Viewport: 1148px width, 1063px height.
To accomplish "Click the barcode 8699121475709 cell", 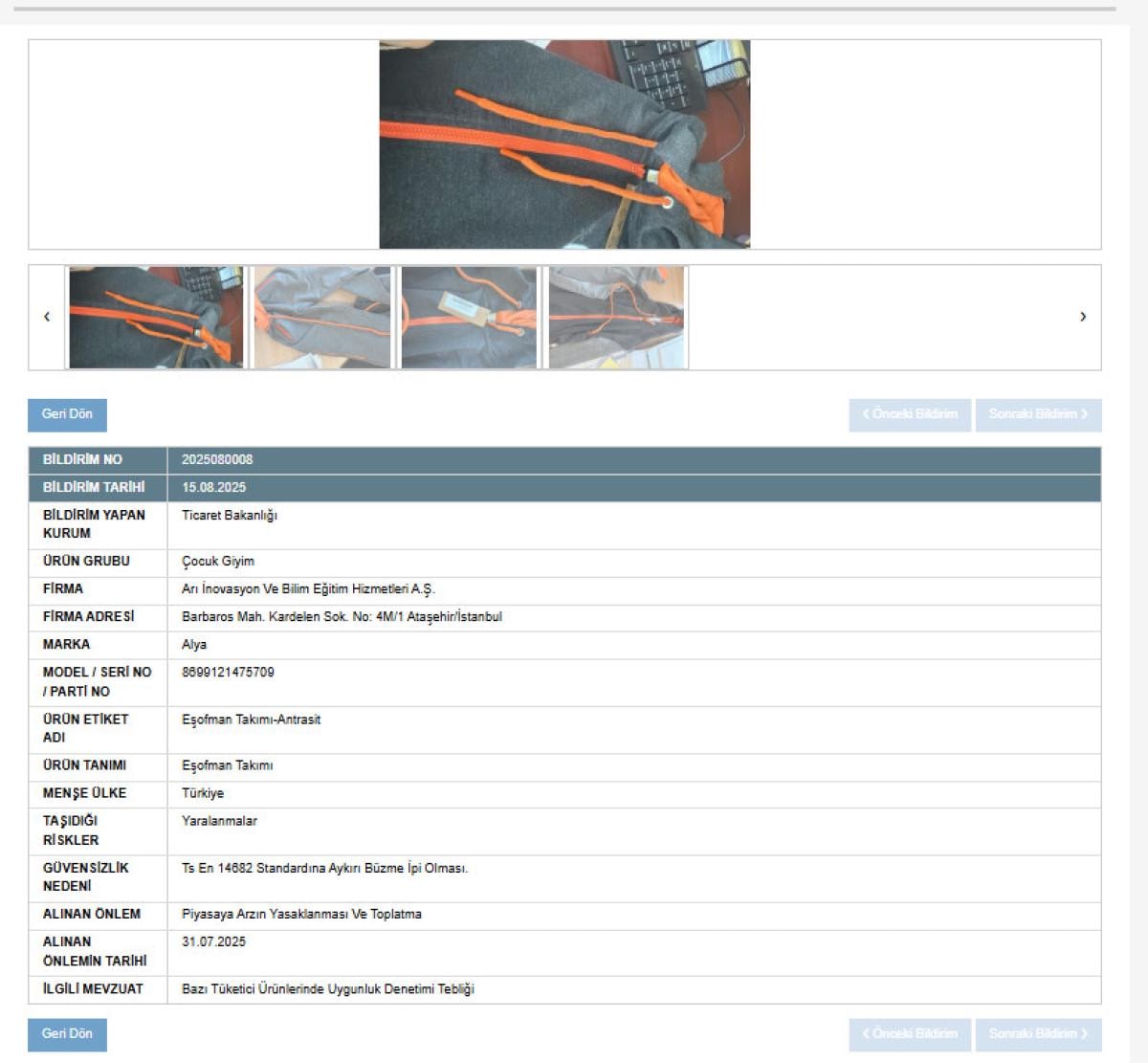I will [x=228, y=673].
